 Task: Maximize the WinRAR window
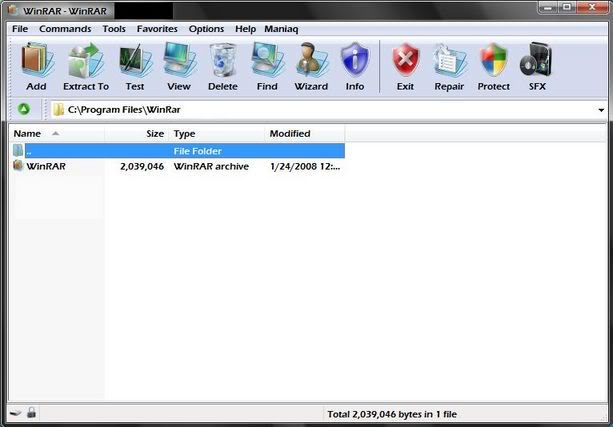point(567,7)
